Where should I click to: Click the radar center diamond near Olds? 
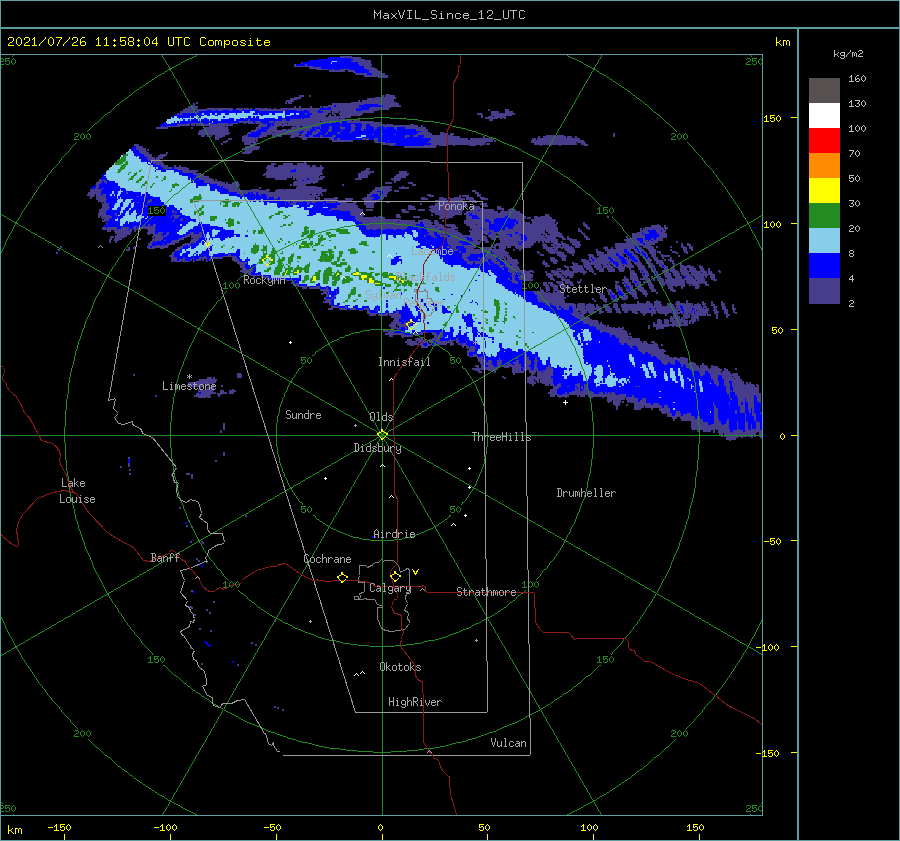(382, 435)
